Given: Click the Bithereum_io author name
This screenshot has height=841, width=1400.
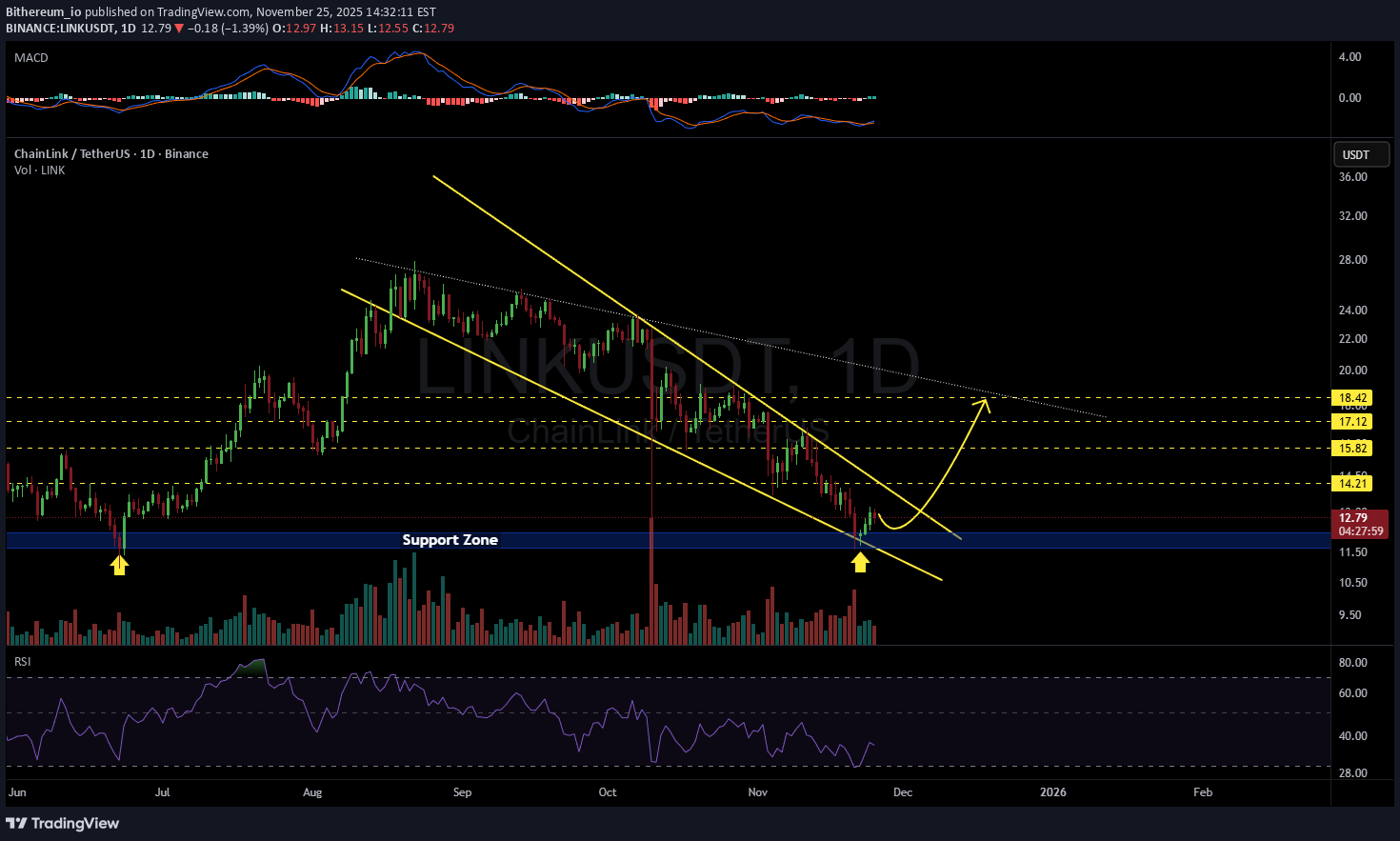Looking at the screenshot, I should 44,12.
